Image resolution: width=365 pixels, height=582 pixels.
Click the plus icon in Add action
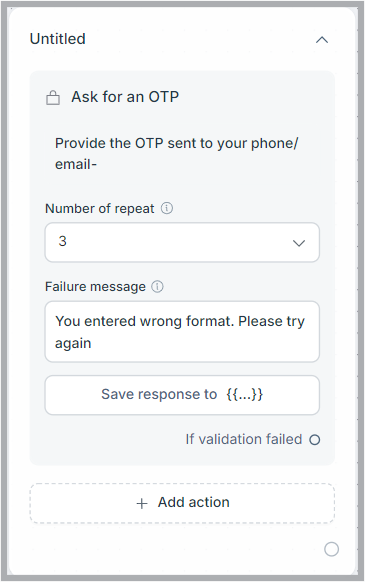tap(142, 503)
